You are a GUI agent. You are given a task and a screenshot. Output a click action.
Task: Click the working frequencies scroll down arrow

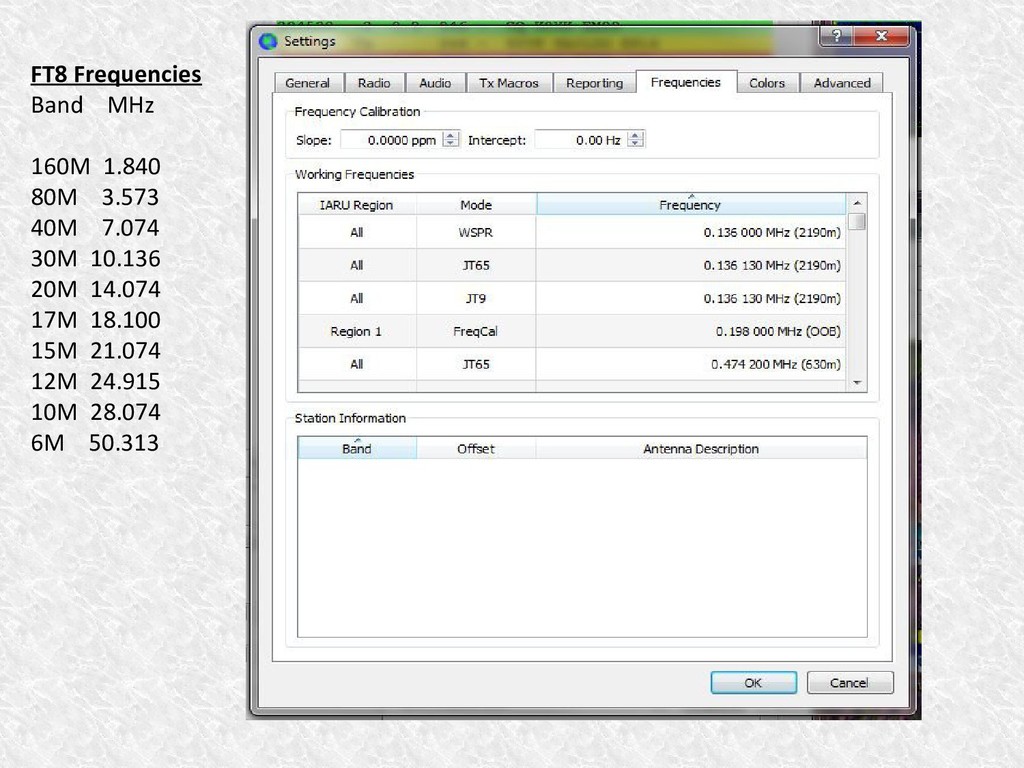(857, 383)
